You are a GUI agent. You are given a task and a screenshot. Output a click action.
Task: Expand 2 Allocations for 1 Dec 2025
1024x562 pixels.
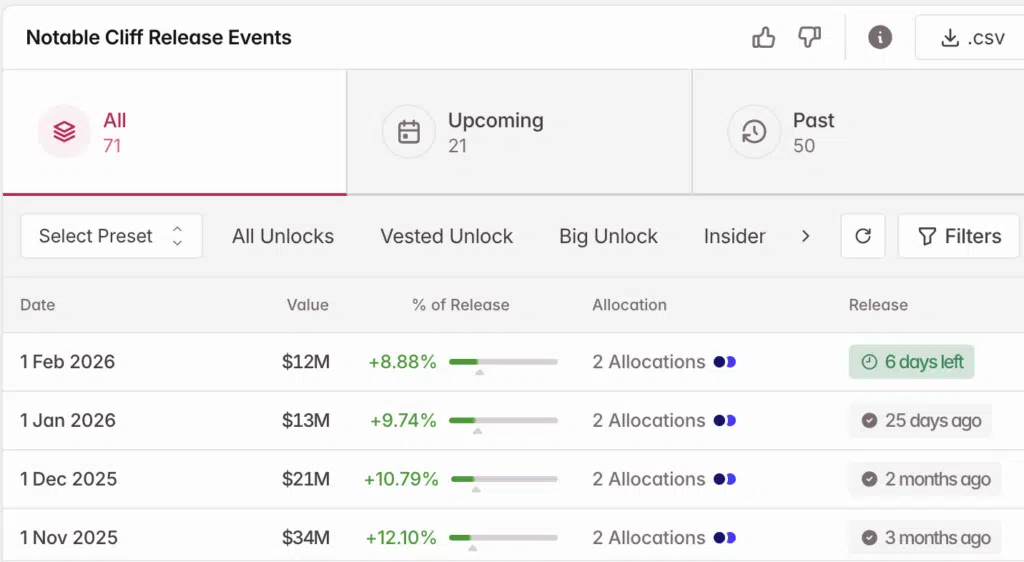tap(663, 479)
